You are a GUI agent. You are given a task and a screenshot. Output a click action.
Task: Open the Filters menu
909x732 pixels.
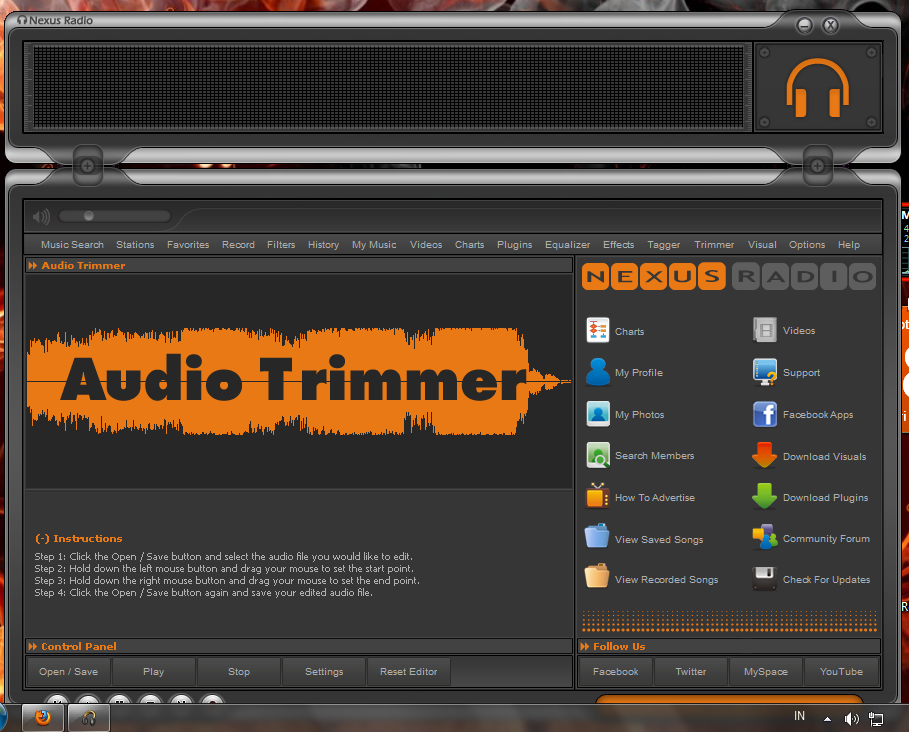pos(281,245)
